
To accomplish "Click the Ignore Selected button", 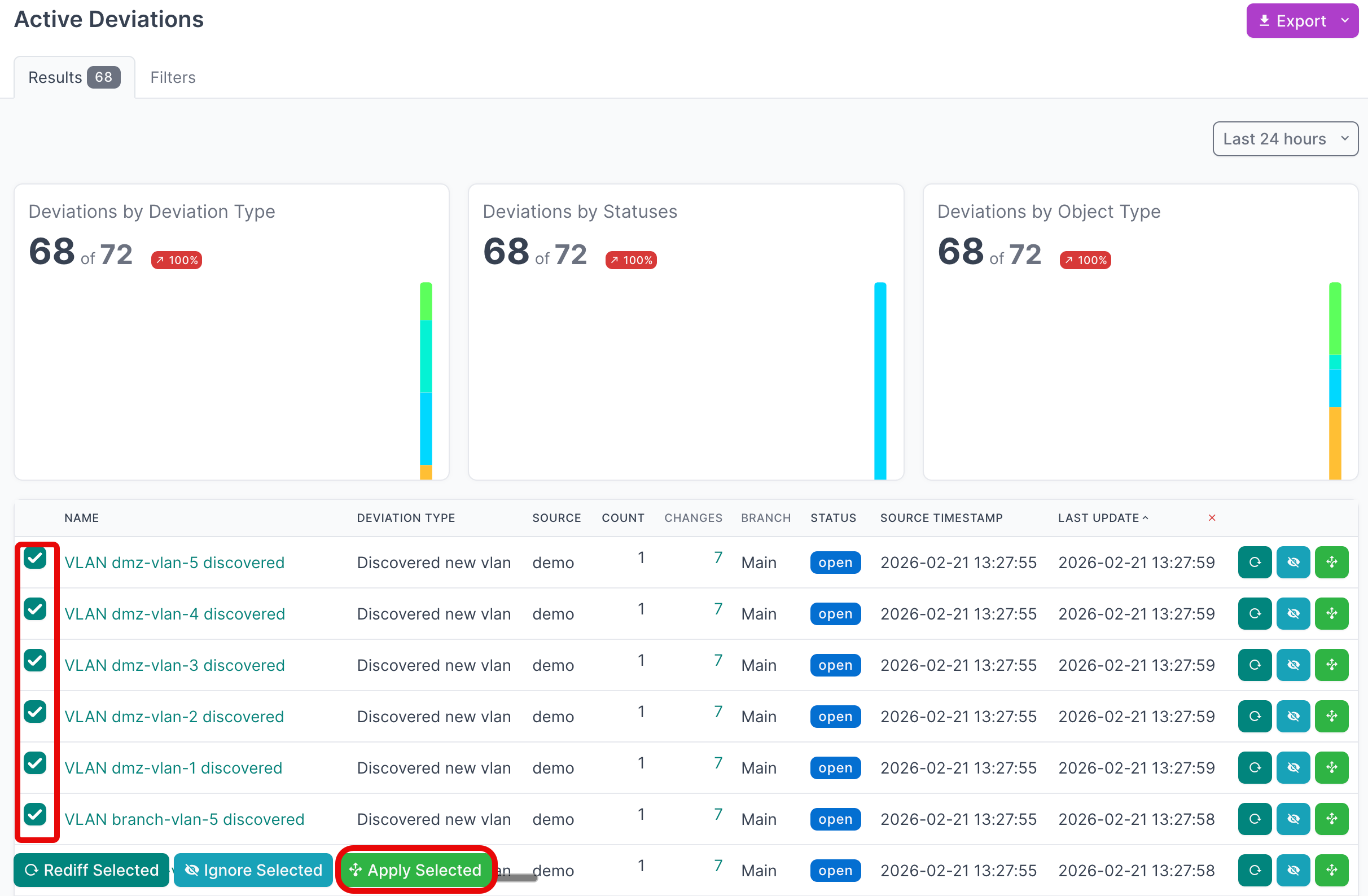I will point(253,869).
